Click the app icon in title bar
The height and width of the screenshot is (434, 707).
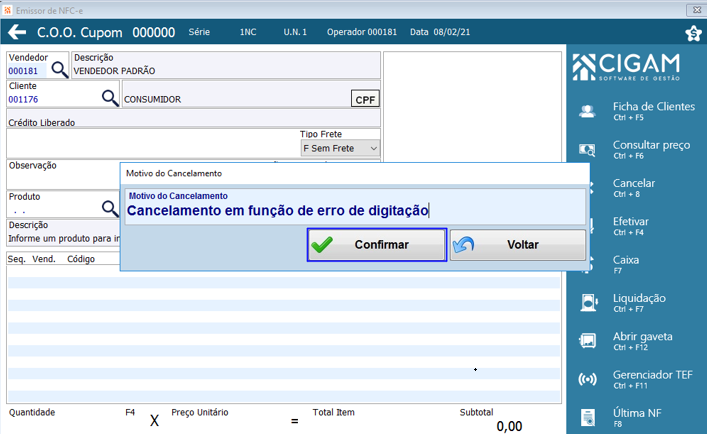[7, 10]
